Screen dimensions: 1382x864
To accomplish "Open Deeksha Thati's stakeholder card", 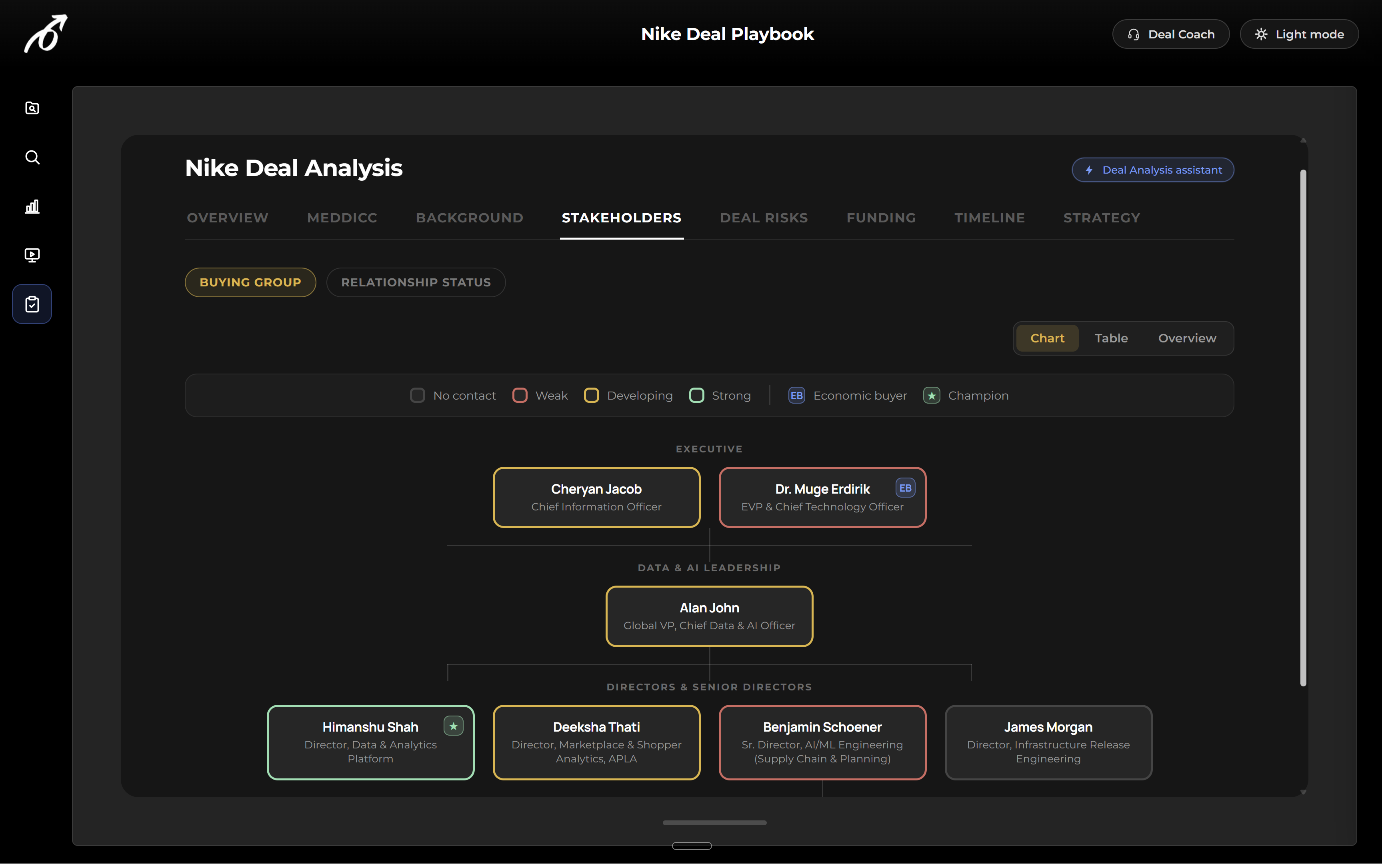I will (x=597, y=742).
